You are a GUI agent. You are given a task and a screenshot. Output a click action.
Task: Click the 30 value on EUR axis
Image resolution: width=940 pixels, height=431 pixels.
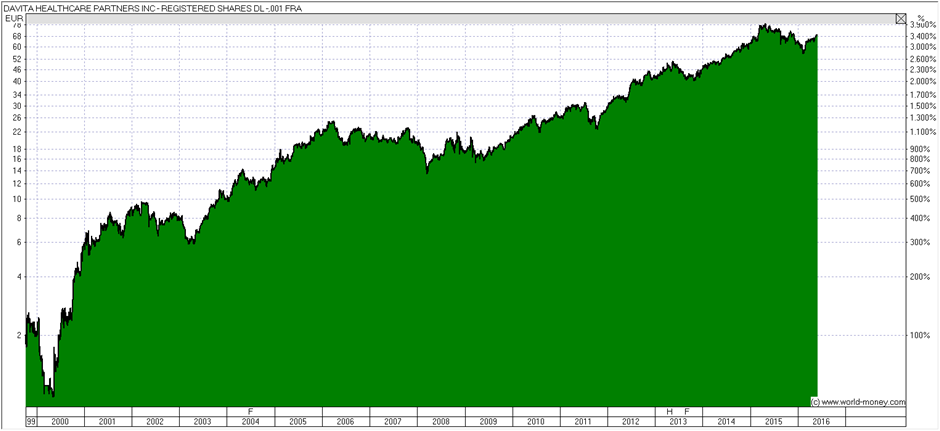pyautogui.click(x=17, y=106)
